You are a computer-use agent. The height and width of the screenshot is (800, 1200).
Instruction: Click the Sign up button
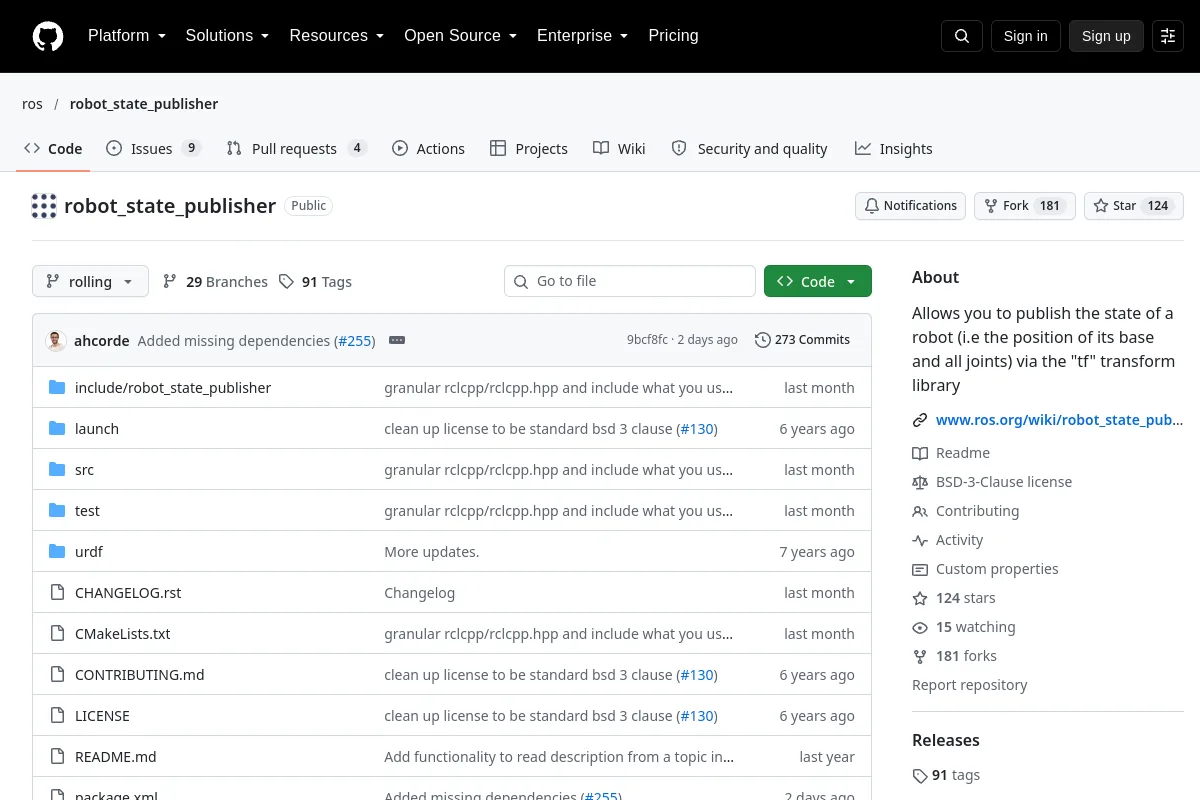coord(1106,36)
